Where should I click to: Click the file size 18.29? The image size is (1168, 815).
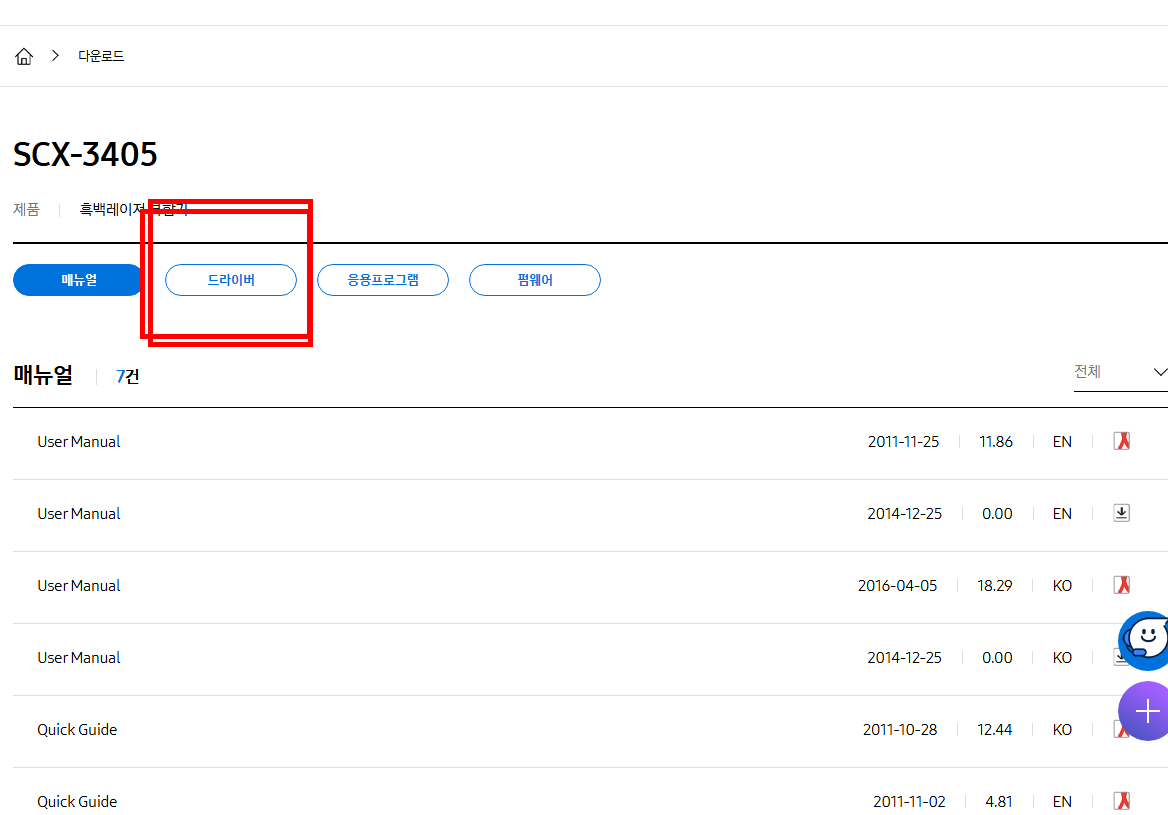click(x=994, y=586)
